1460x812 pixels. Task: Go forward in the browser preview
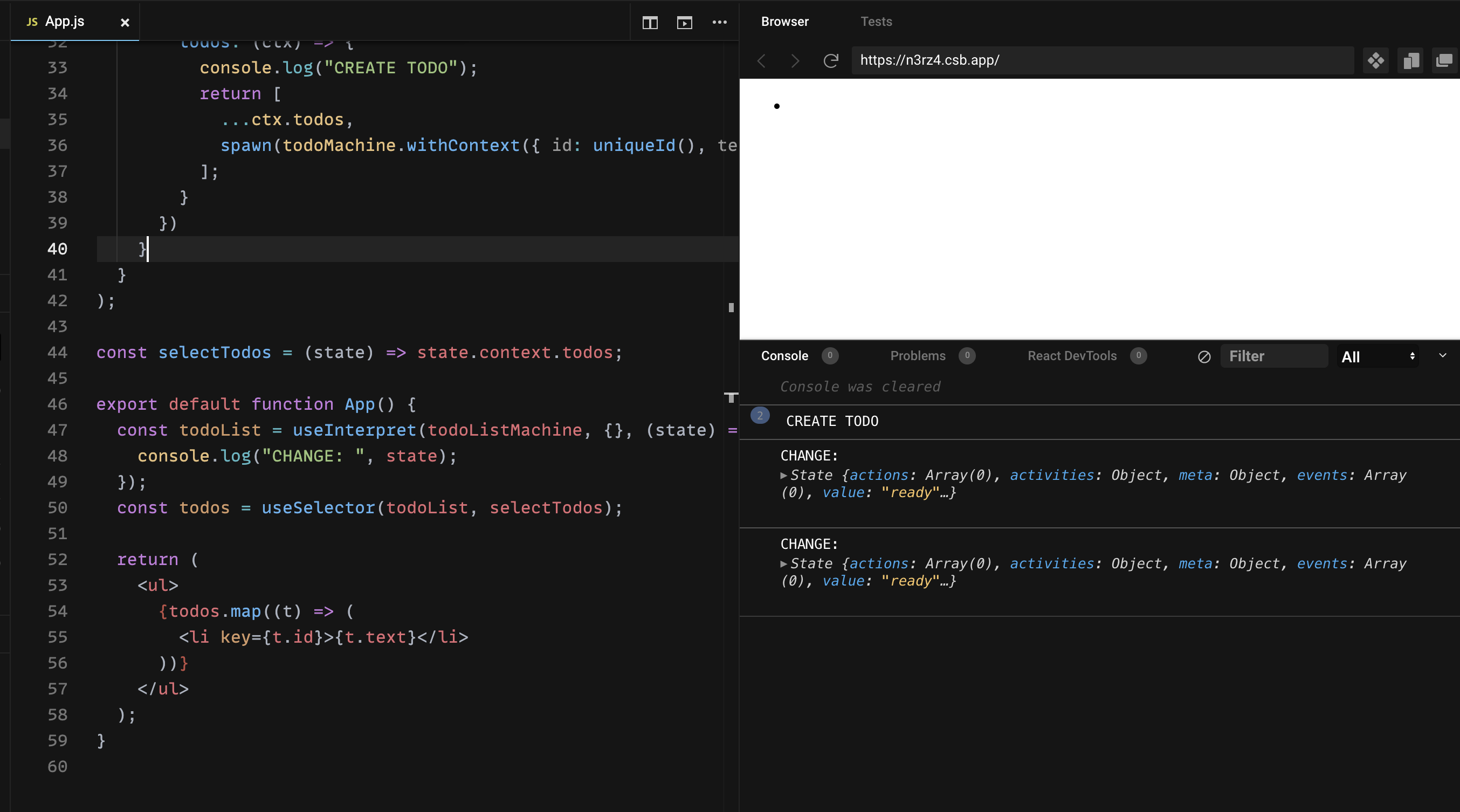795,60
